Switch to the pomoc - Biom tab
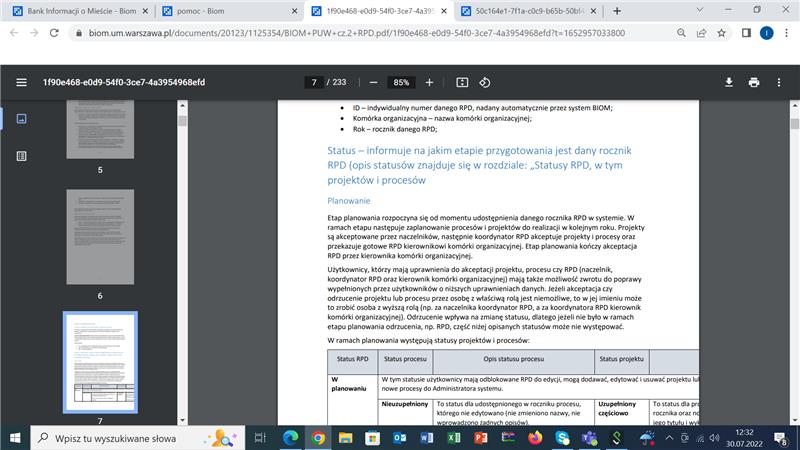Screen dimensions: 800x450 (x=220, y=10)
